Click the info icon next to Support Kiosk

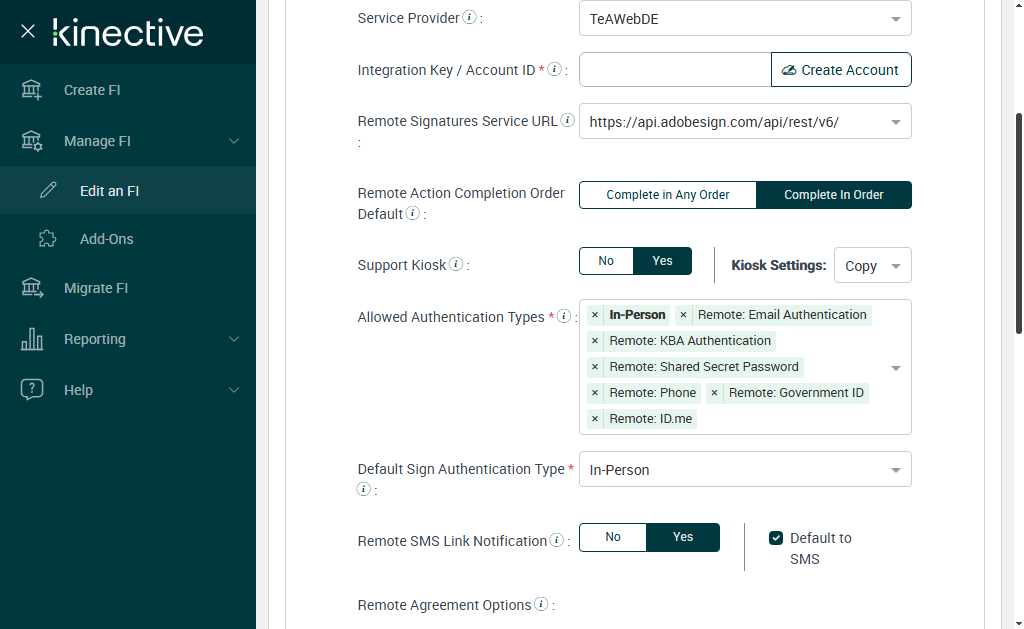(456, 265)
